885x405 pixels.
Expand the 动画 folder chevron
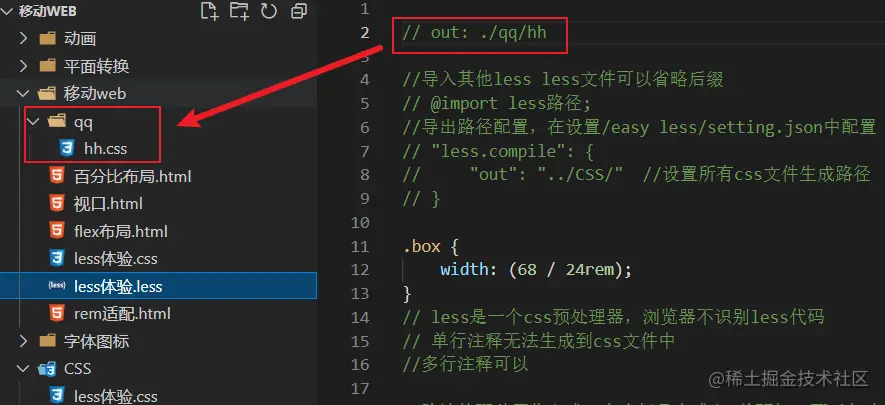click(x=23, y=38)
